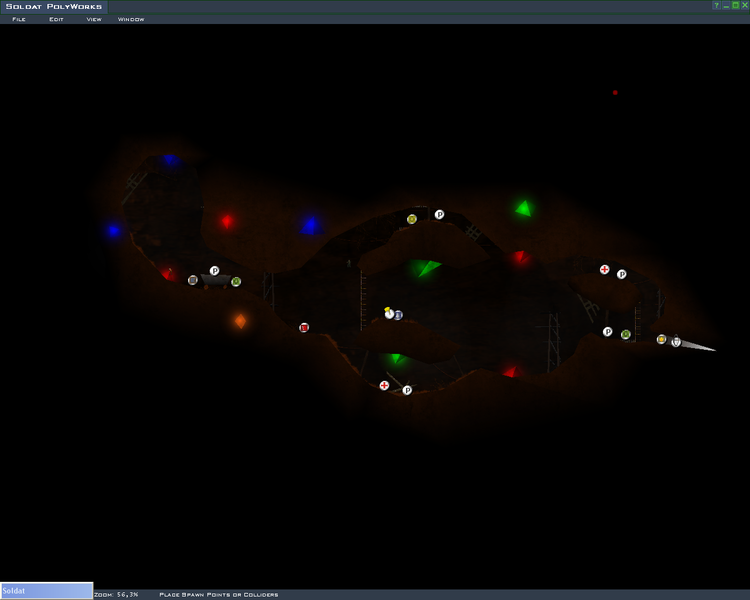750x600 pixels.
Task: Select the green triangle light at upper right
Action: (x=523, y=208)
